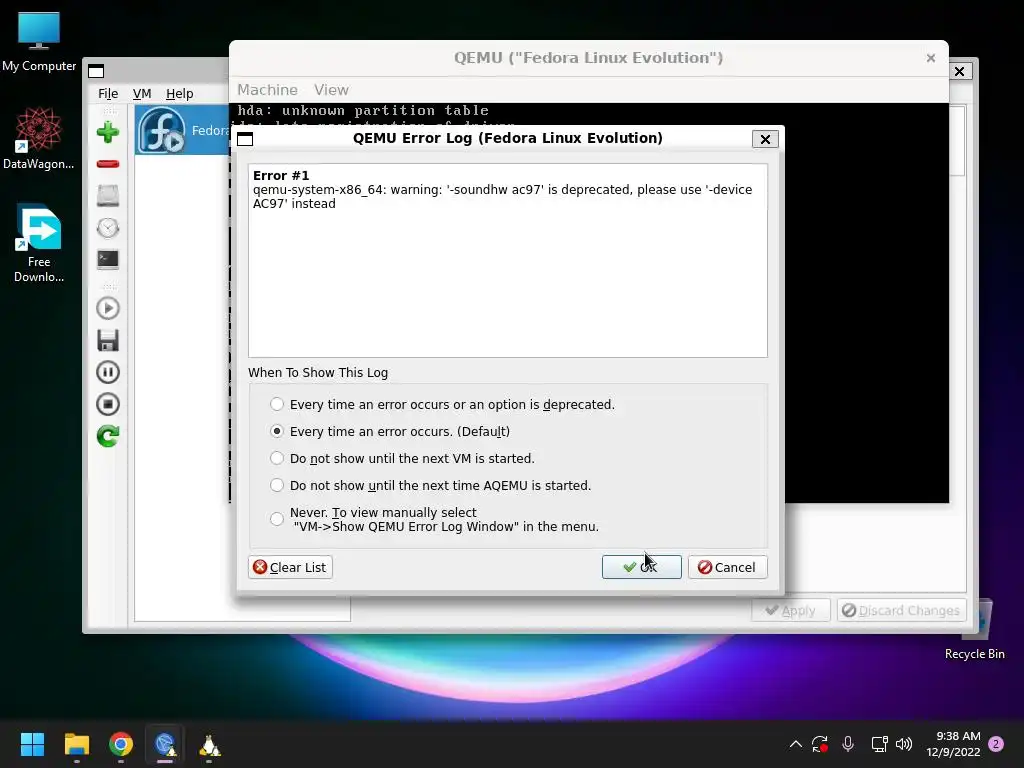
Task: Select 'Do not show until AQEMU is started'
Action: tap(277, 485)
